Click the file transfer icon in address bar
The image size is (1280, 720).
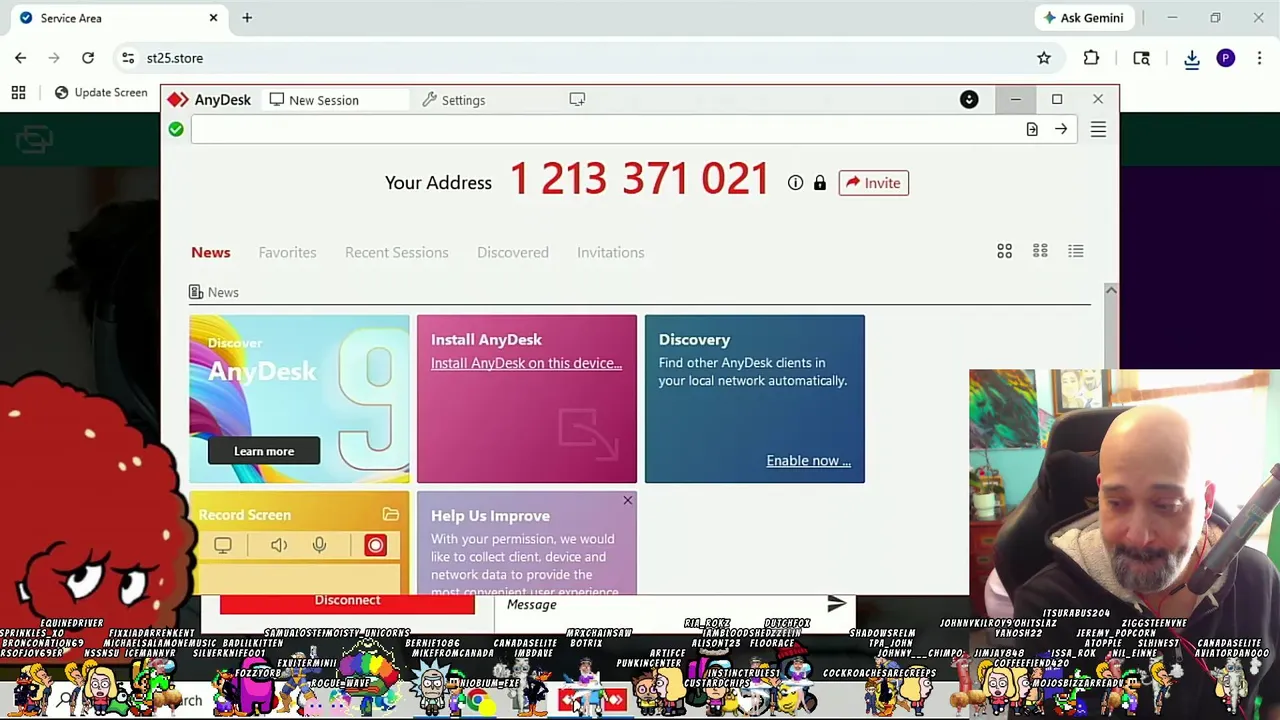(1032, 129)
